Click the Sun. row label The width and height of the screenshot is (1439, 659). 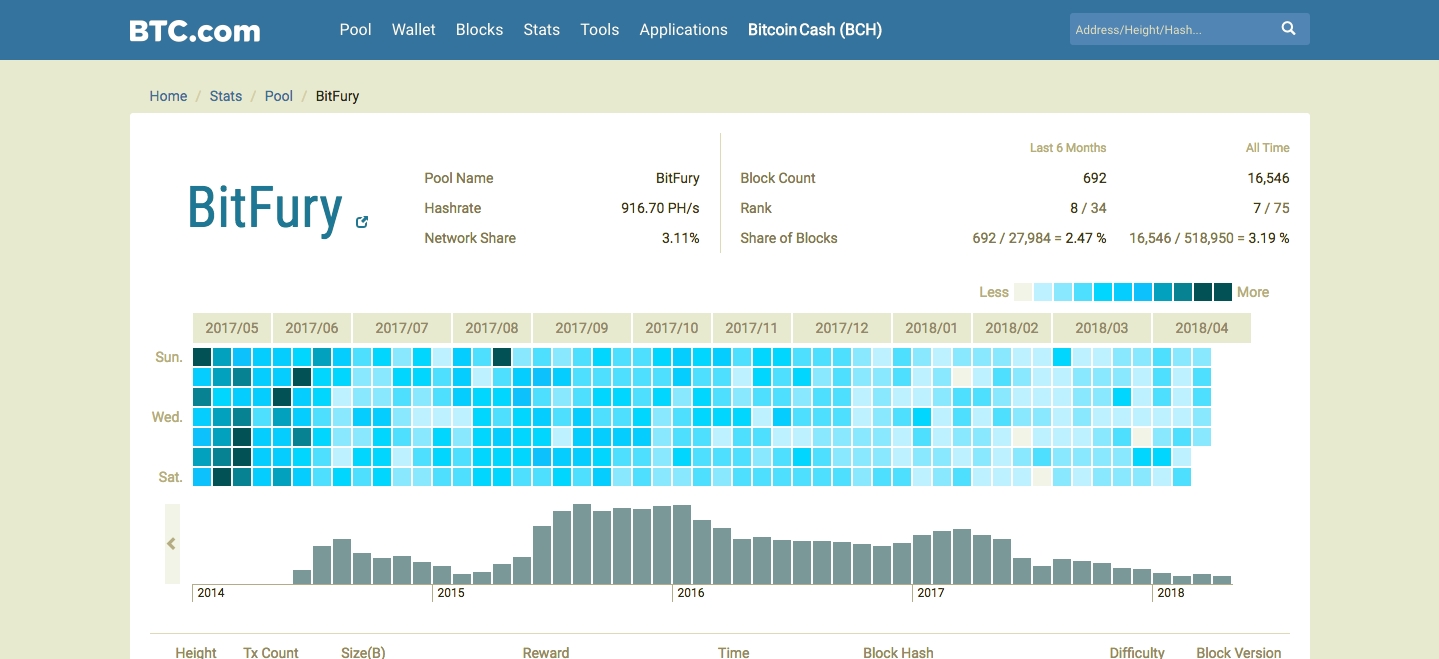pos(169,357)
